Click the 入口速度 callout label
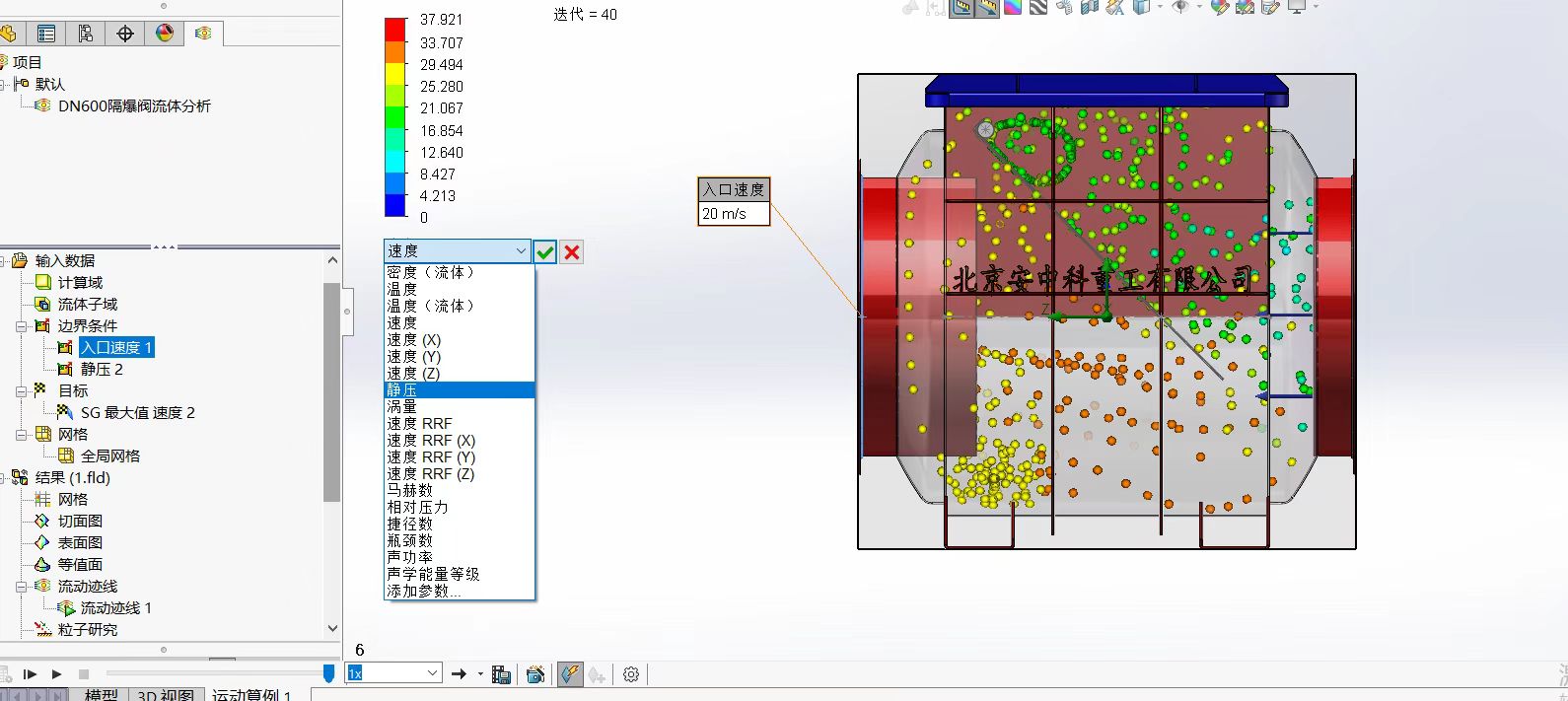Viewport: 1568px width, 701px height. [734, 189]
